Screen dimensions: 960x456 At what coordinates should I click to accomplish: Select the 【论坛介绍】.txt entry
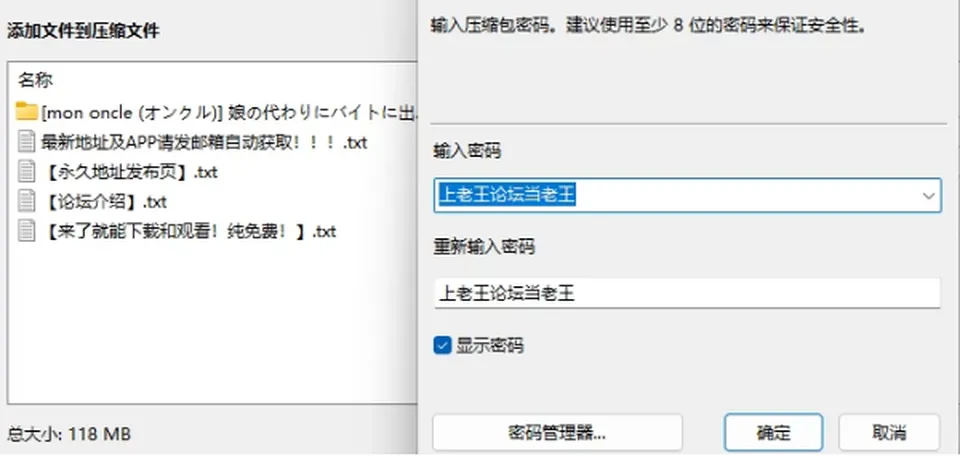(x=105, y=201)
